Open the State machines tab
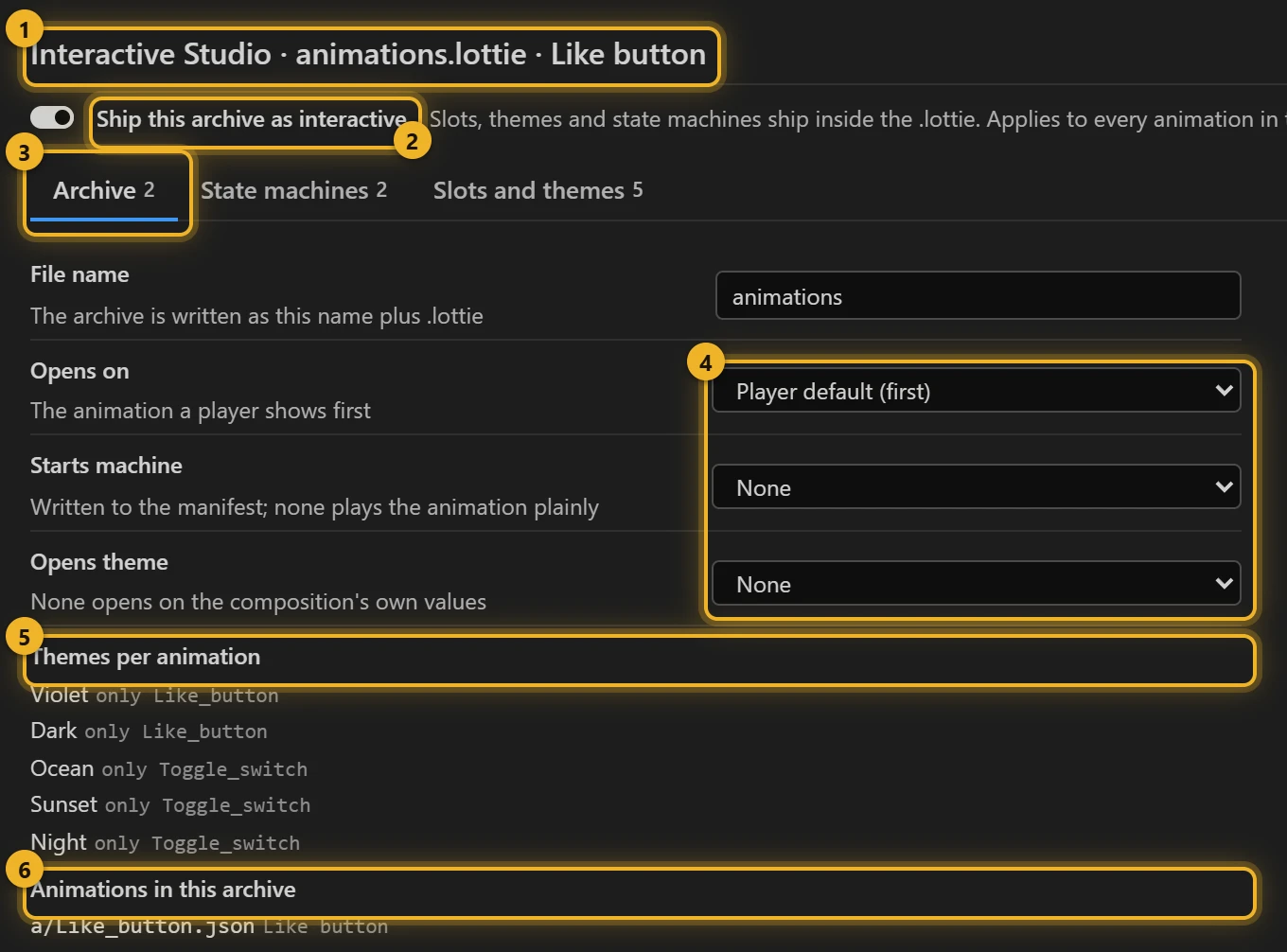 294,190
